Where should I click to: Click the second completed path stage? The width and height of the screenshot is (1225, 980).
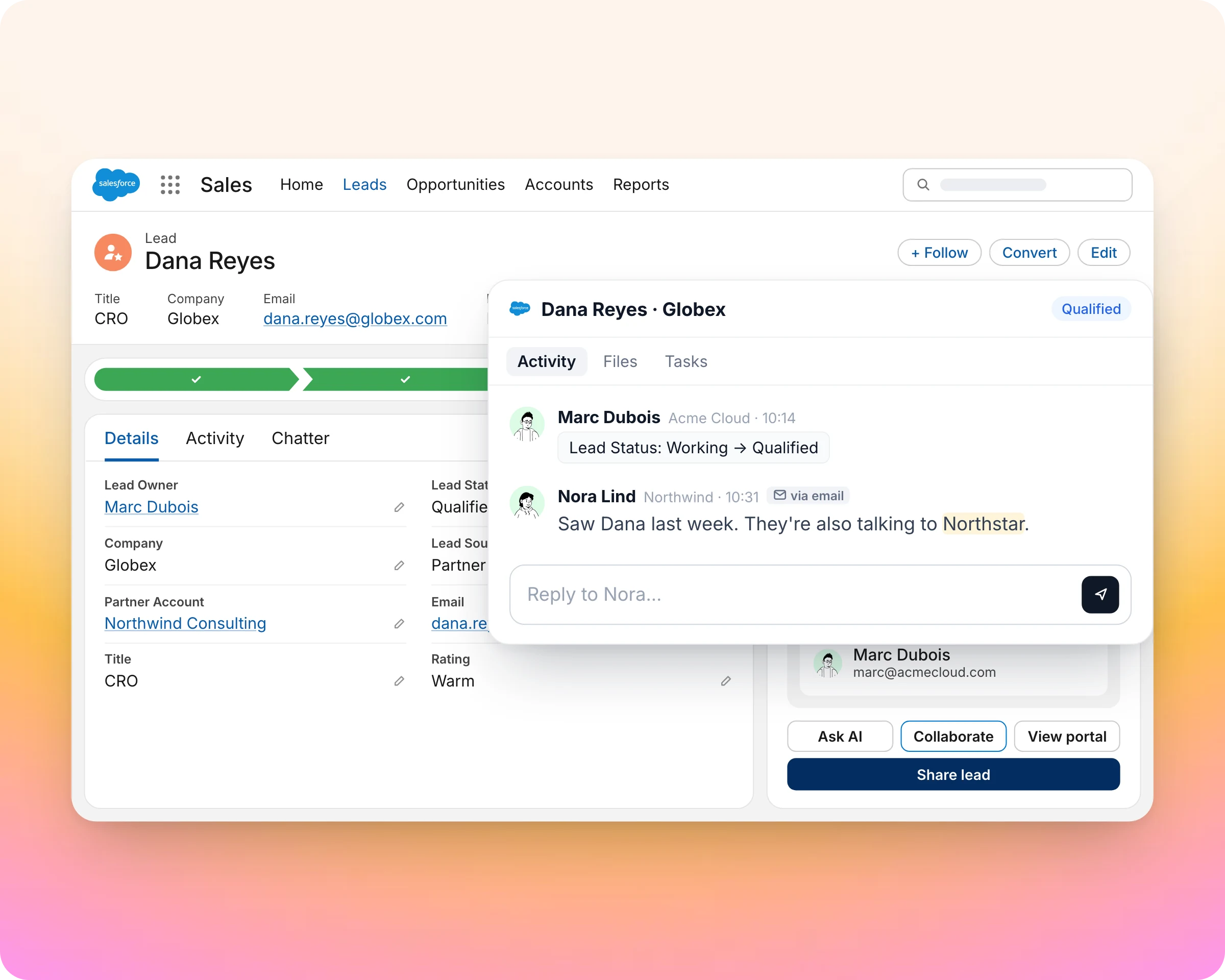pos(396,379)
